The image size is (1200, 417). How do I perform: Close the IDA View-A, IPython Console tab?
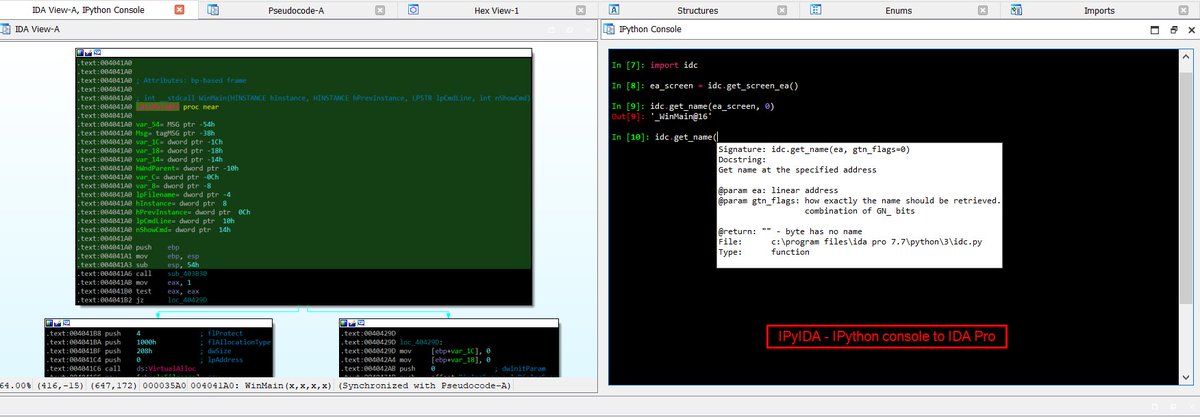coord(179,9)
